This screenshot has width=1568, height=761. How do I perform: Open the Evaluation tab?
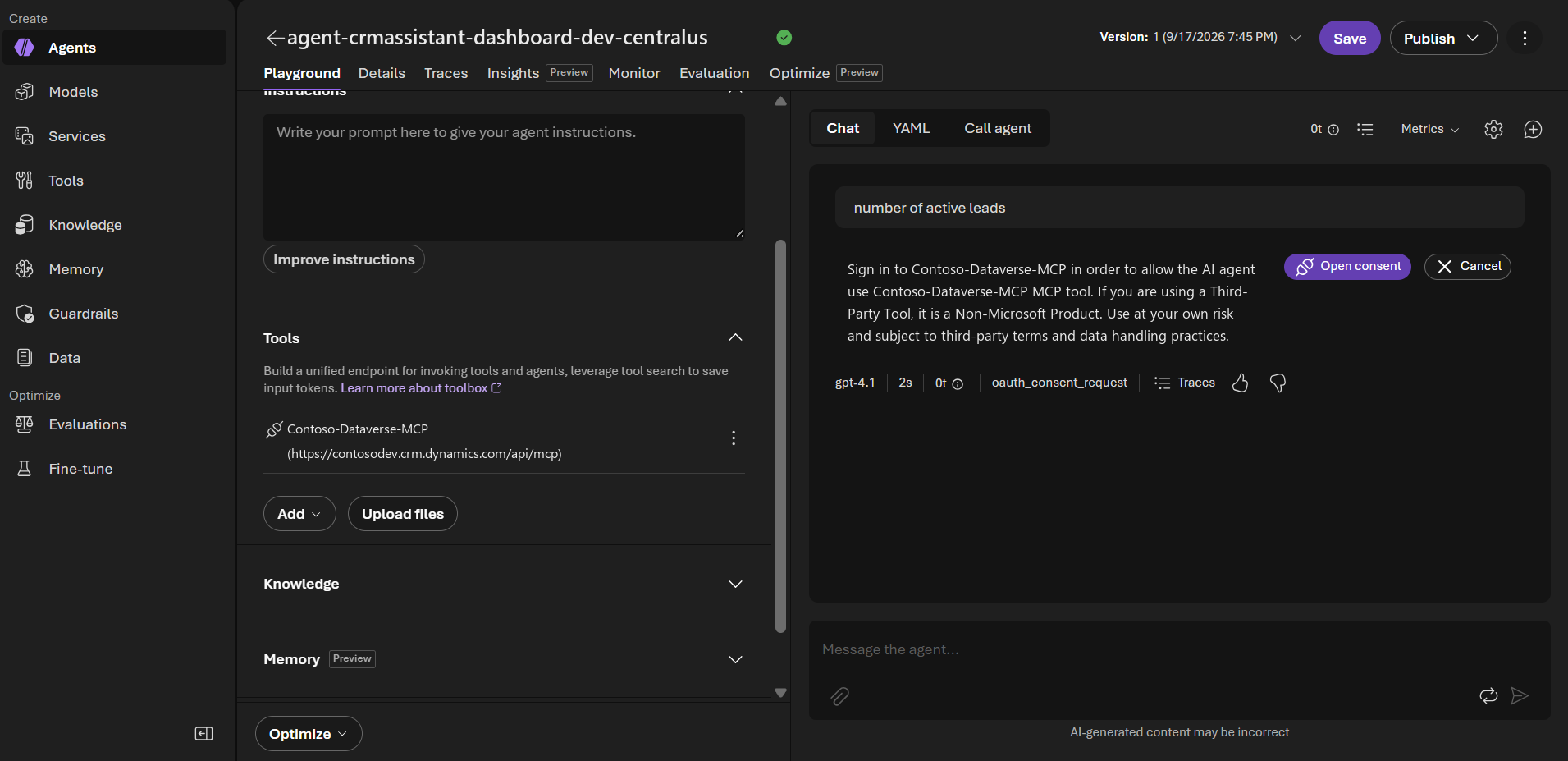click(715, 73)
